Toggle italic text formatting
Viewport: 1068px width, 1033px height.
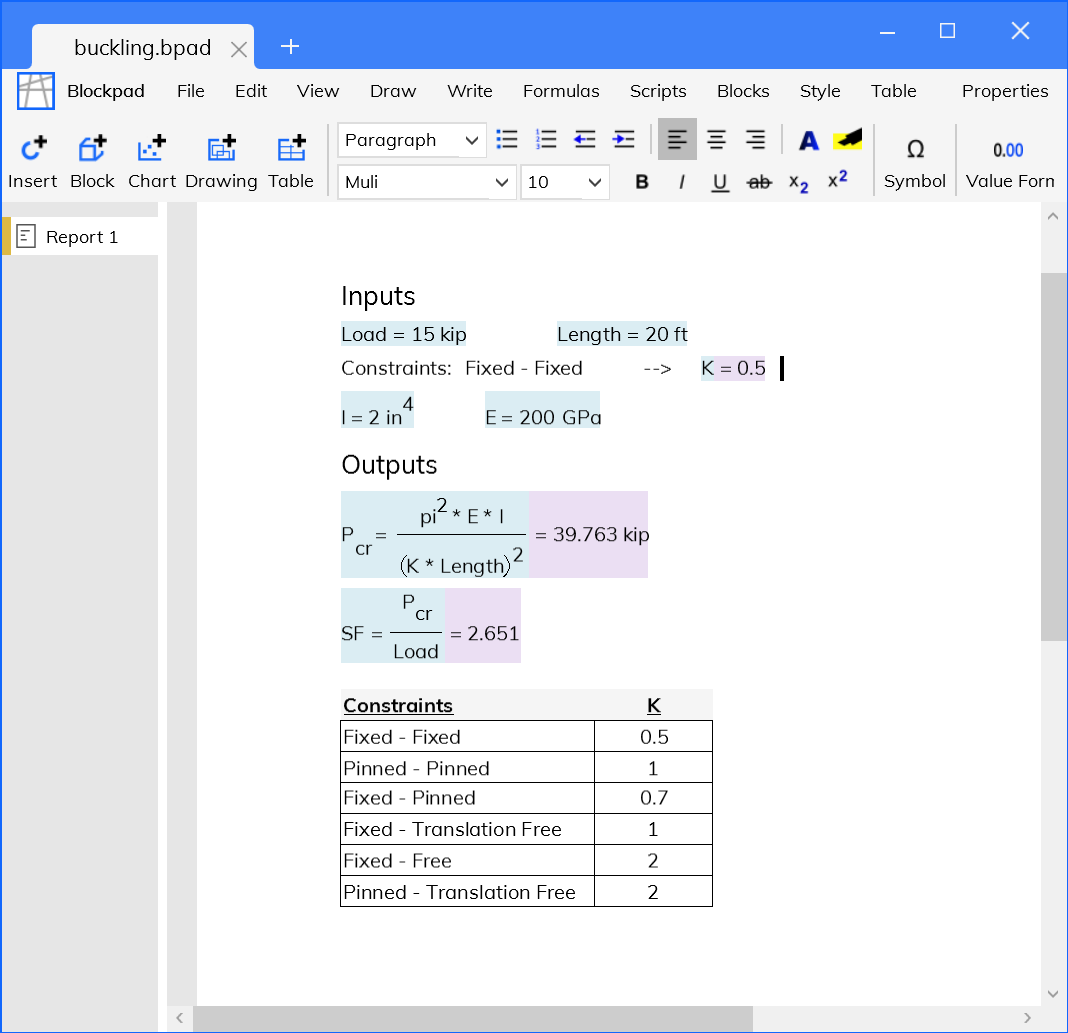tap(682, 182)
